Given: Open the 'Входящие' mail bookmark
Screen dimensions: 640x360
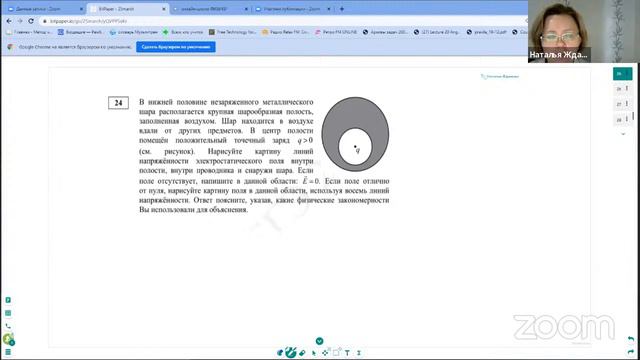Looking at the screenshot, I should [80, 32].
